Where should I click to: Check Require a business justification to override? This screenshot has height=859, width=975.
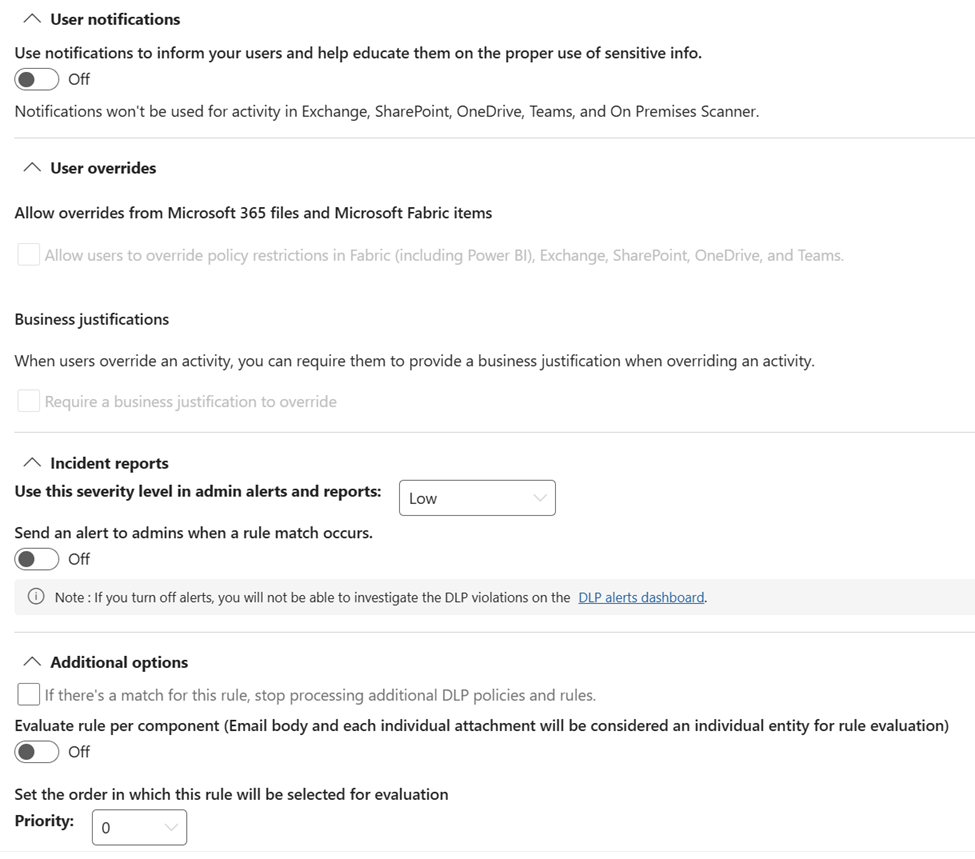(x=29, y=401)
